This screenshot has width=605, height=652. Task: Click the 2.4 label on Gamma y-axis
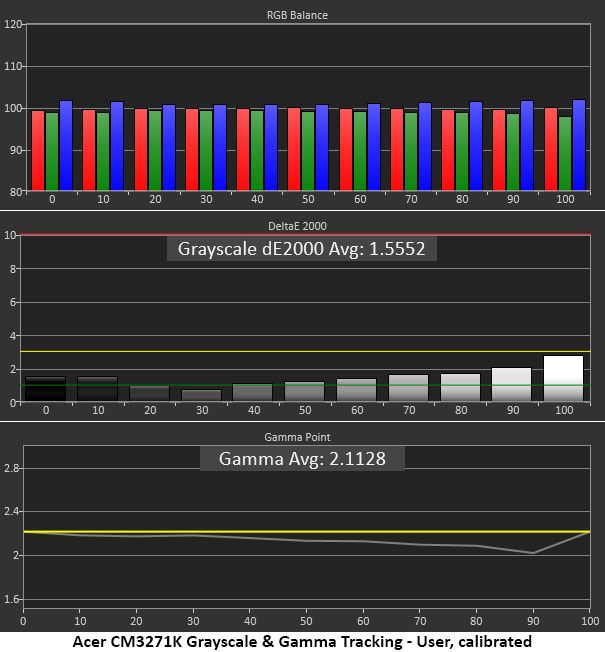[12, 511]
